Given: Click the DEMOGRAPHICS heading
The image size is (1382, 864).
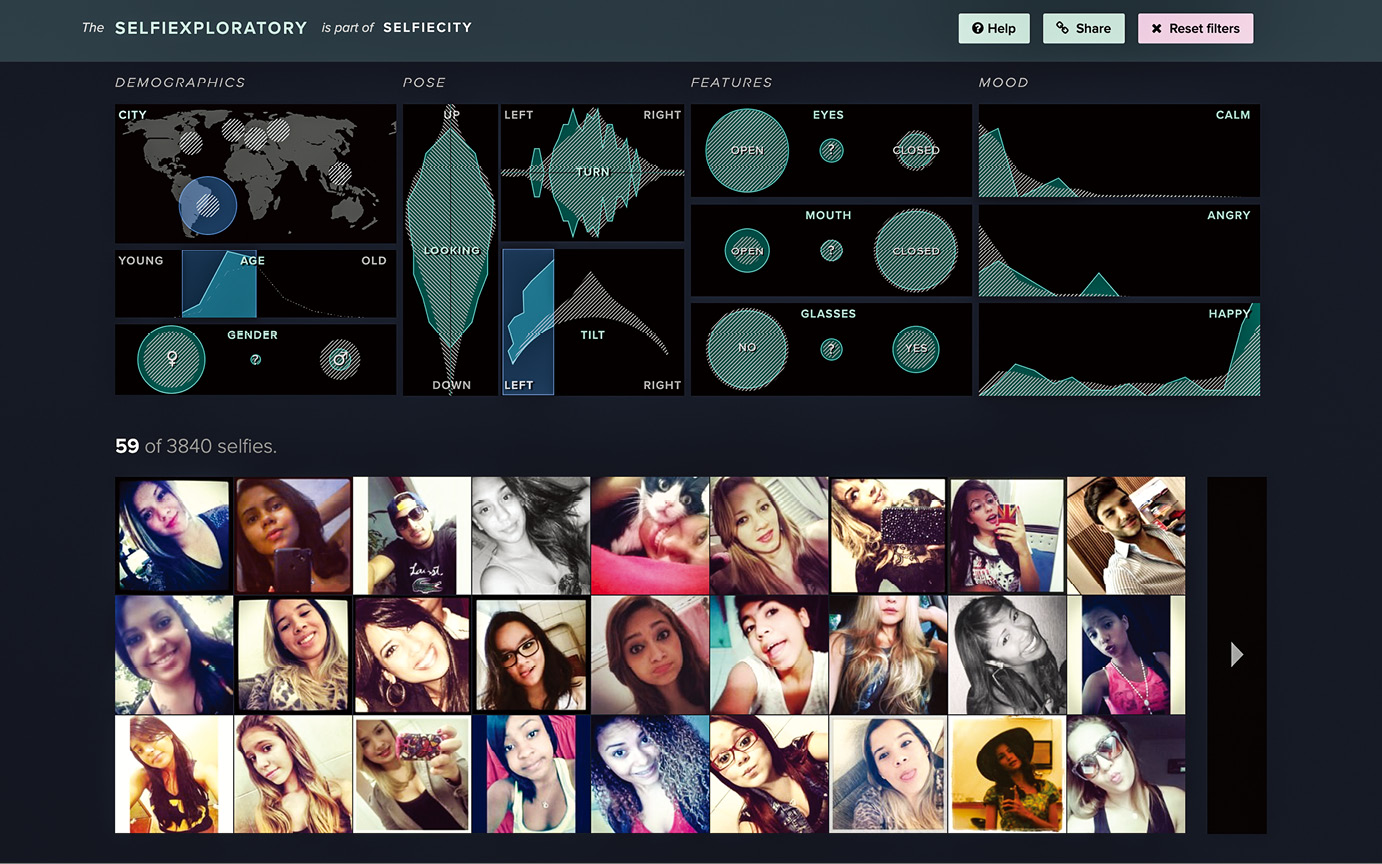Looking at the screenshot, I should pos(180,82).
